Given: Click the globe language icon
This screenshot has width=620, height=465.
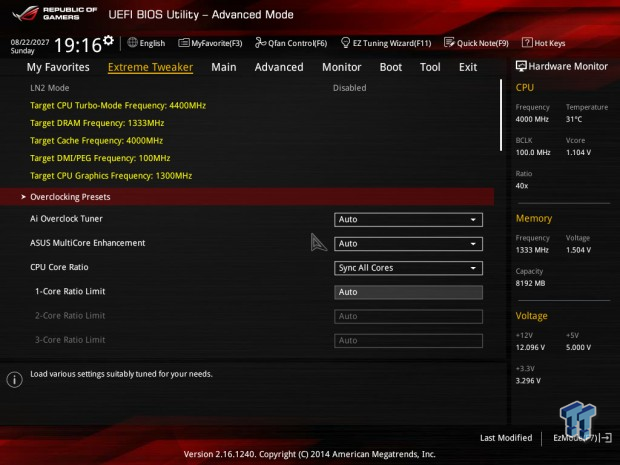Looking at the screenshot, I should (132, 42).
